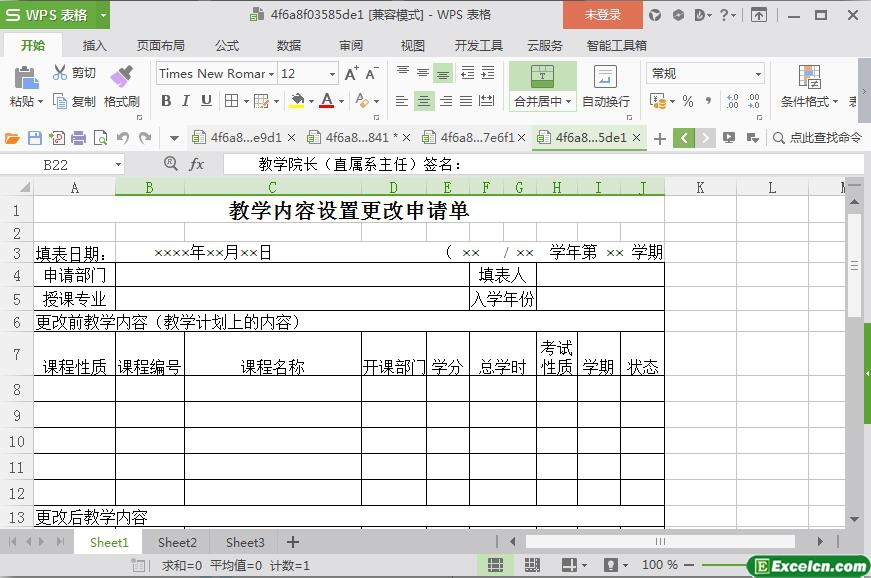Click 点此查找命令 search box
871x578 pixels.
[818, 138]
